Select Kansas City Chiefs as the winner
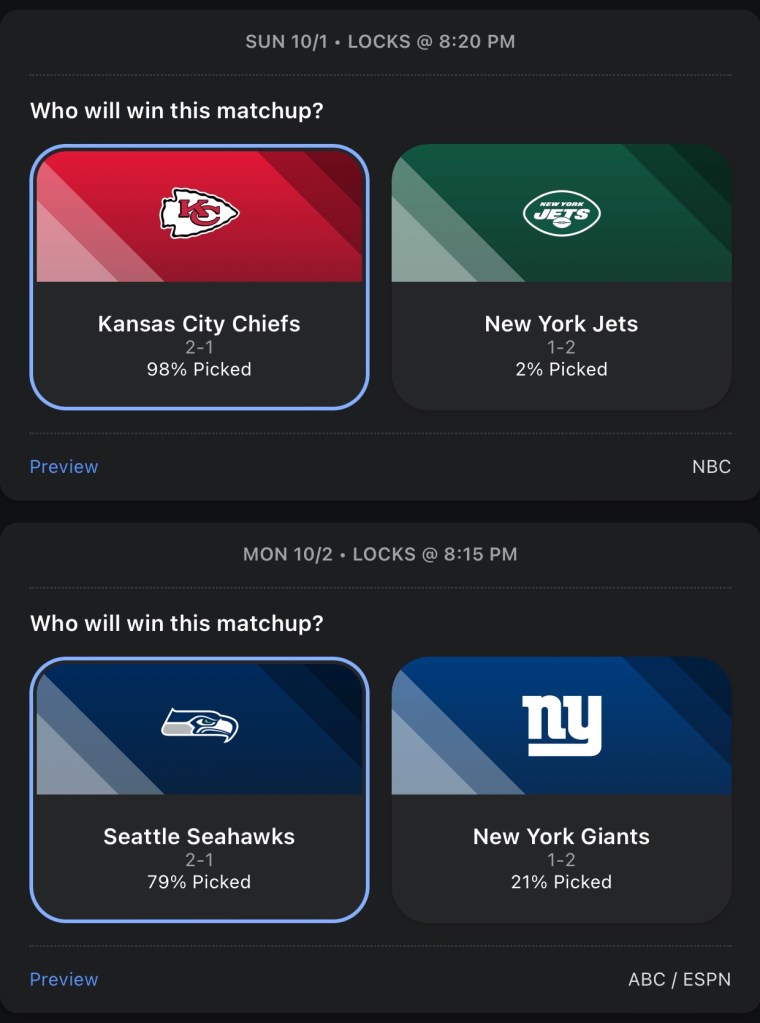Screen dimensions: 760x1023 (x=199, y=324)
